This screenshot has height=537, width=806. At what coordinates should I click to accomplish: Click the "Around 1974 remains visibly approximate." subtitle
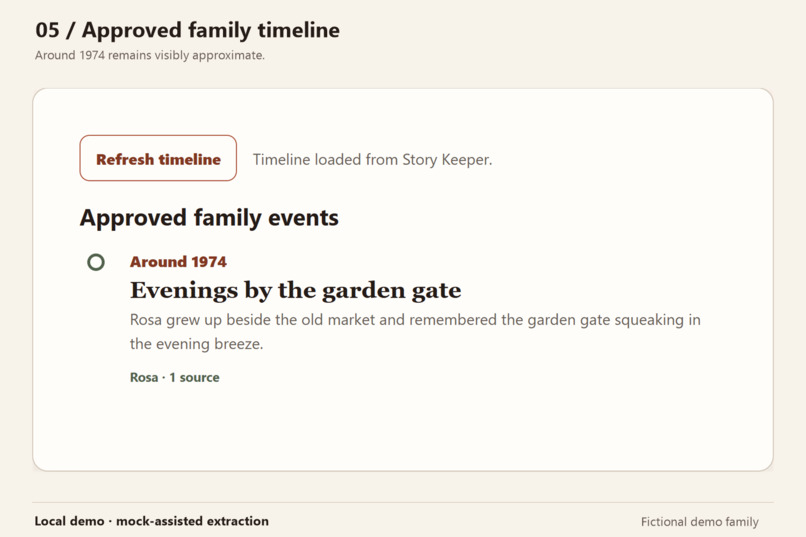pos(150,55)
